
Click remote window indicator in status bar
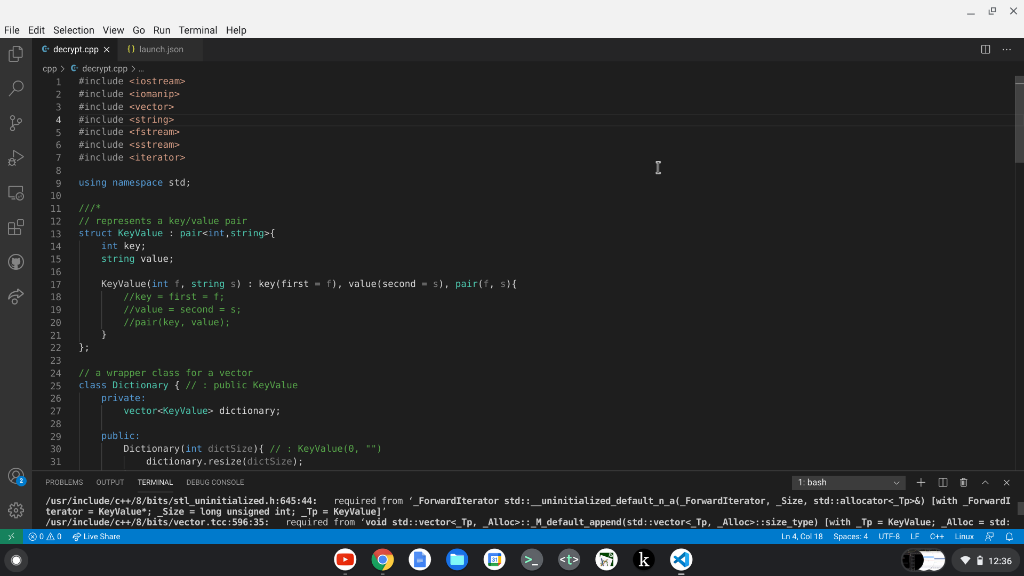tap(11, 537)
